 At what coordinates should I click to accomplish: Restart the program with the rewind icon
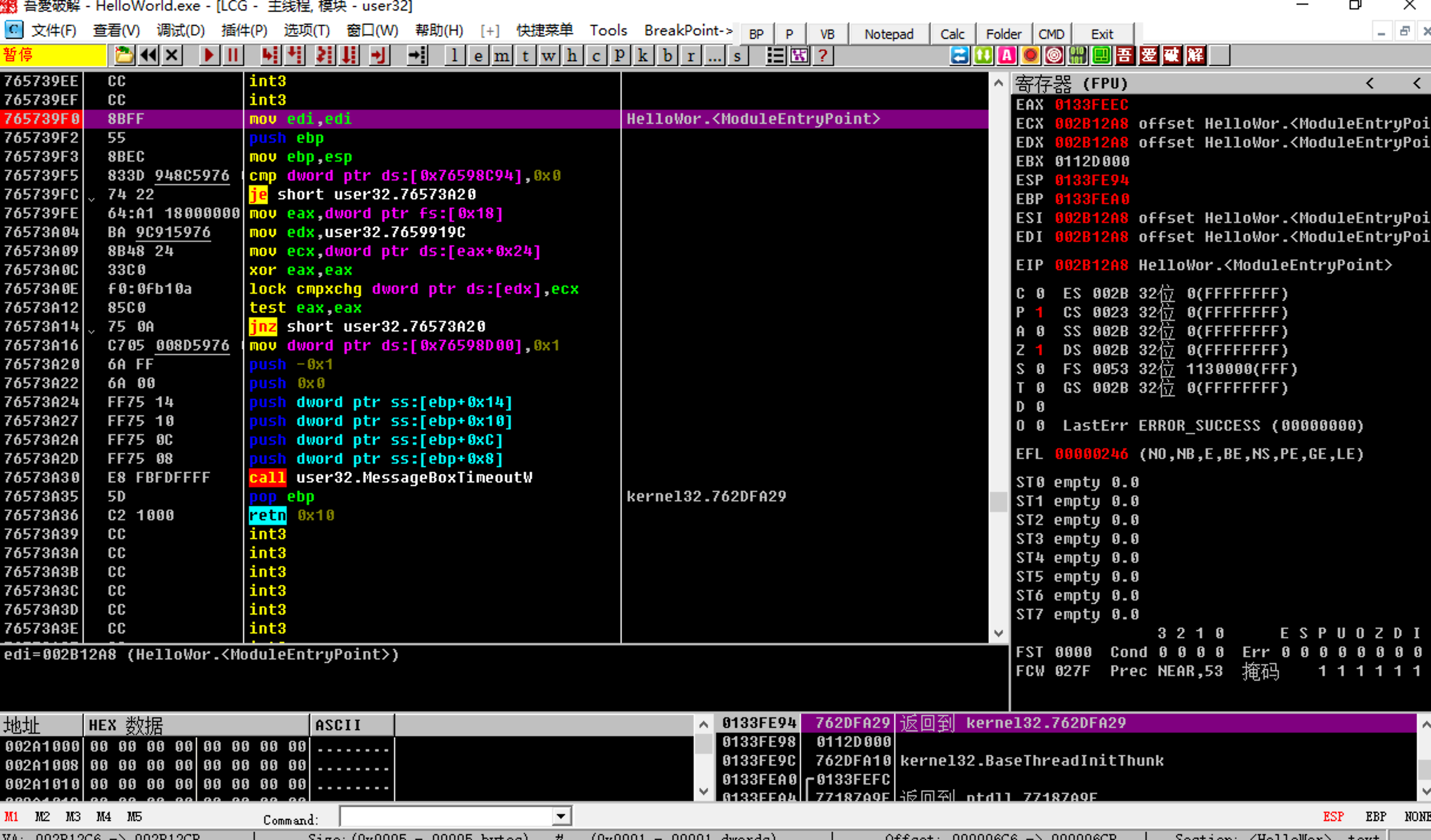[x=148, y=55]
